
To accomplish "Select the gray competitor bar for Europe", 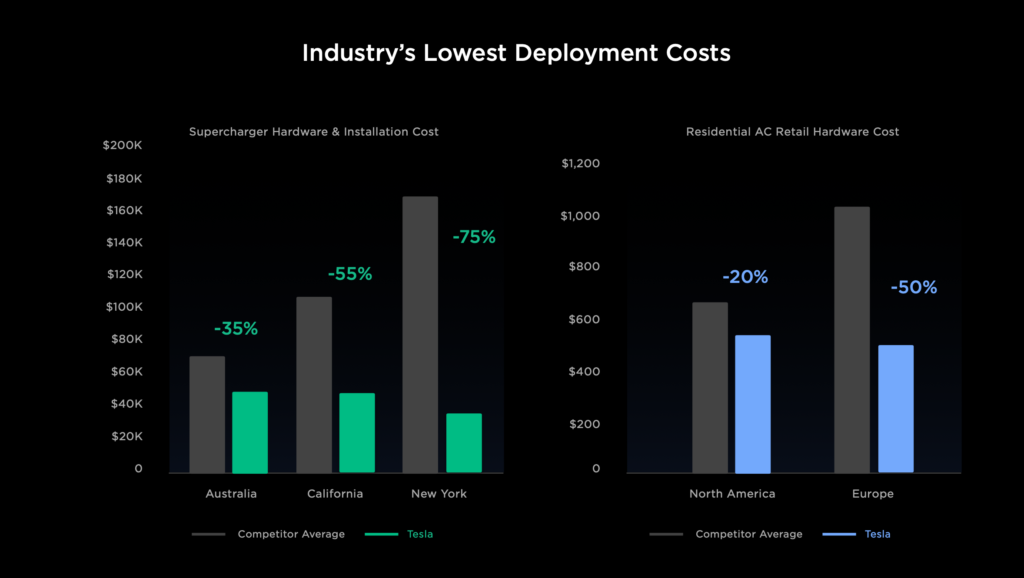I will [x=852, y=340].
